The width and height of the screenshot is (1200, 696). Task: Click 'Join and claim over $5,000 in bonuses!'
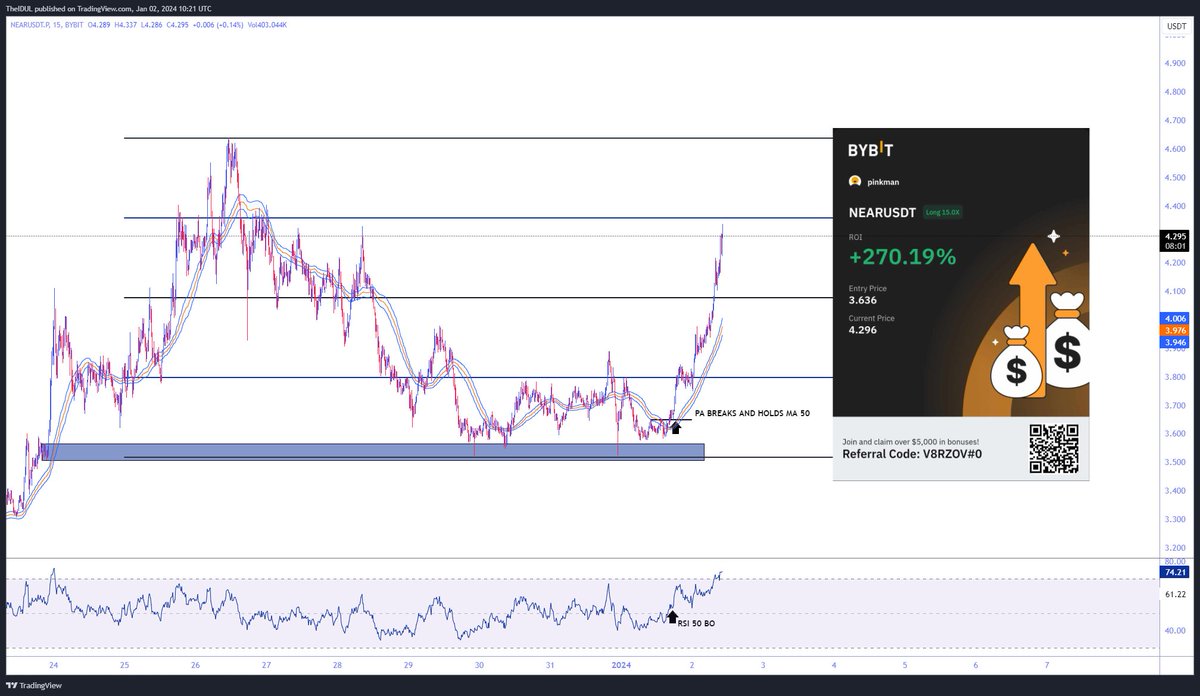click(x=911, y=441)
